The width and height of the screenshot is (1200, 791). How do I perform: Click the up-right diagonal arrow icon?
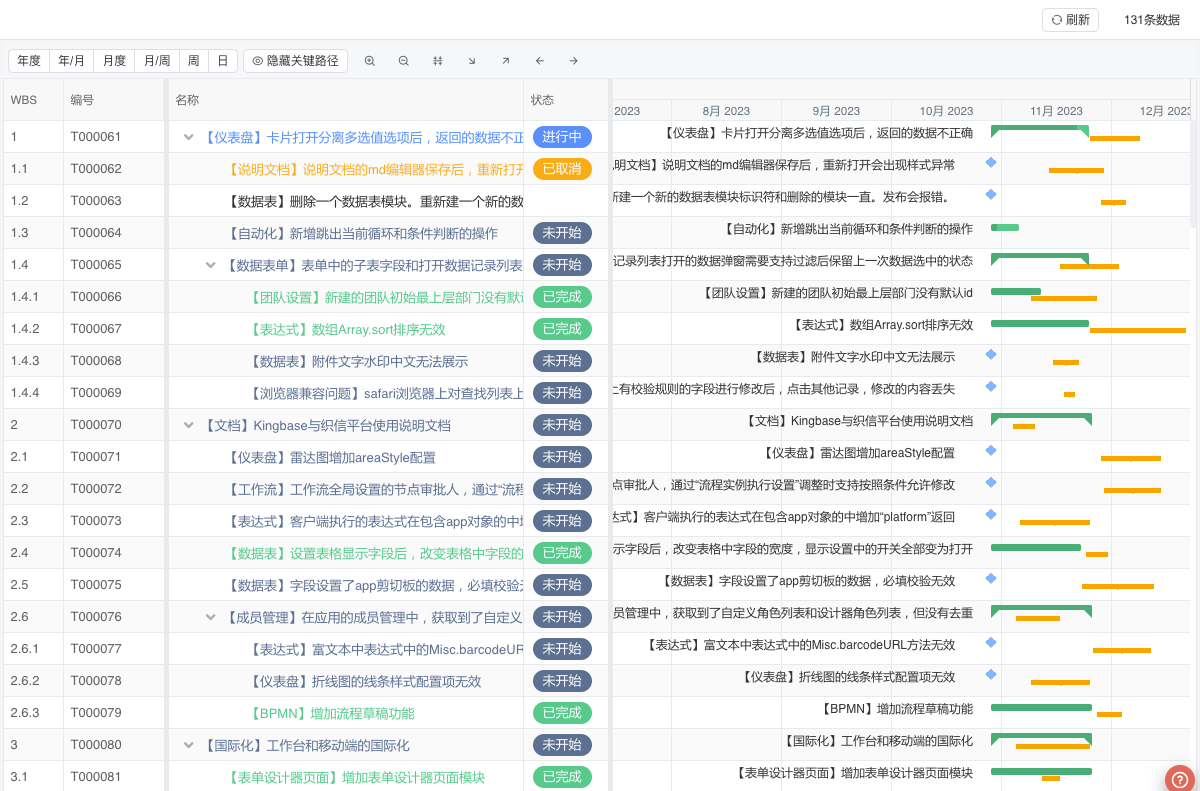[x=506, y=61]
